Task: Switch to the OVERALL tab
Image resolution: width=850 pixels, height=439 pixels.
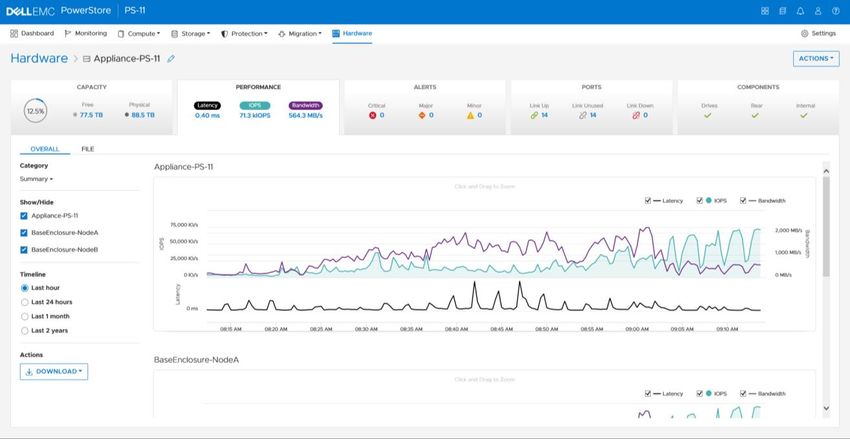Action: click(x=45, y=149)
